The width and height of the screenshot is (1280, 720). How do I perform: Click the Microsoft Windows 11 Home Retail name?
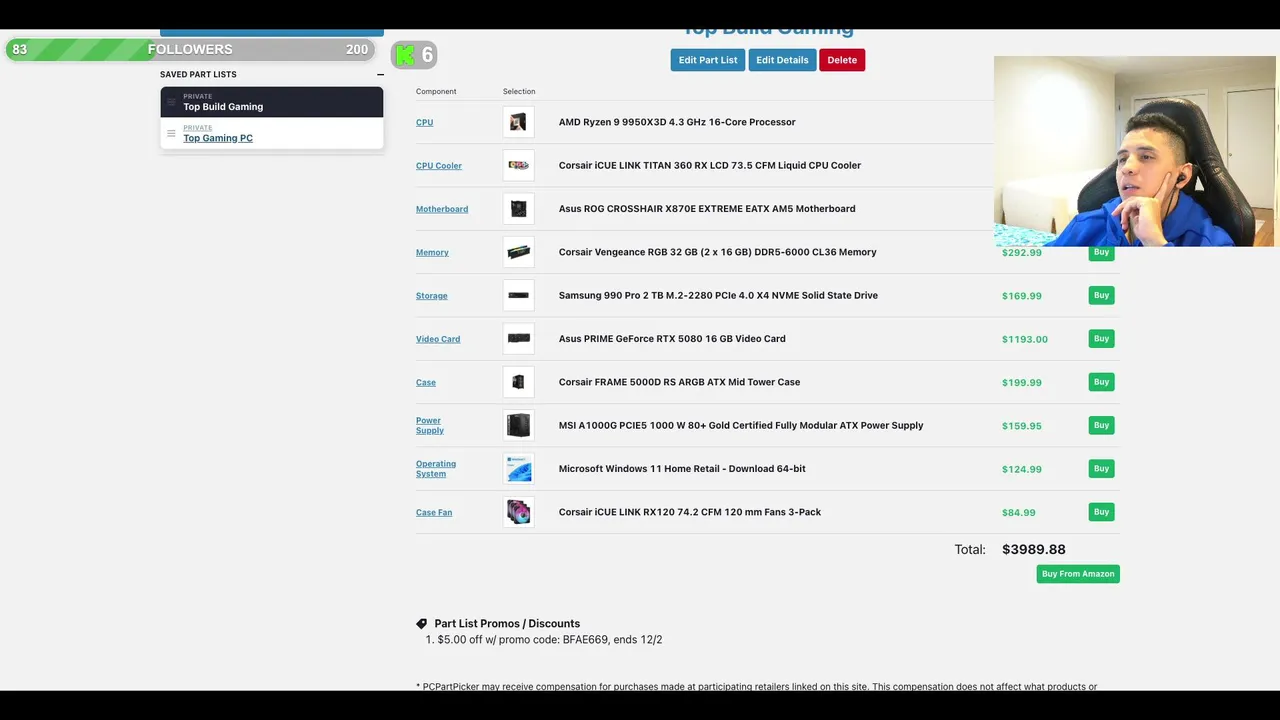click(682, 468)
